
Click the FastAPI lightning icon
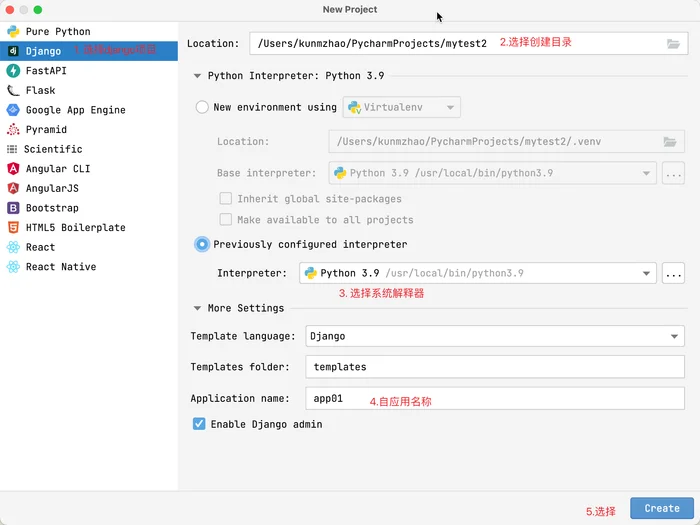(x=13, y=71)
